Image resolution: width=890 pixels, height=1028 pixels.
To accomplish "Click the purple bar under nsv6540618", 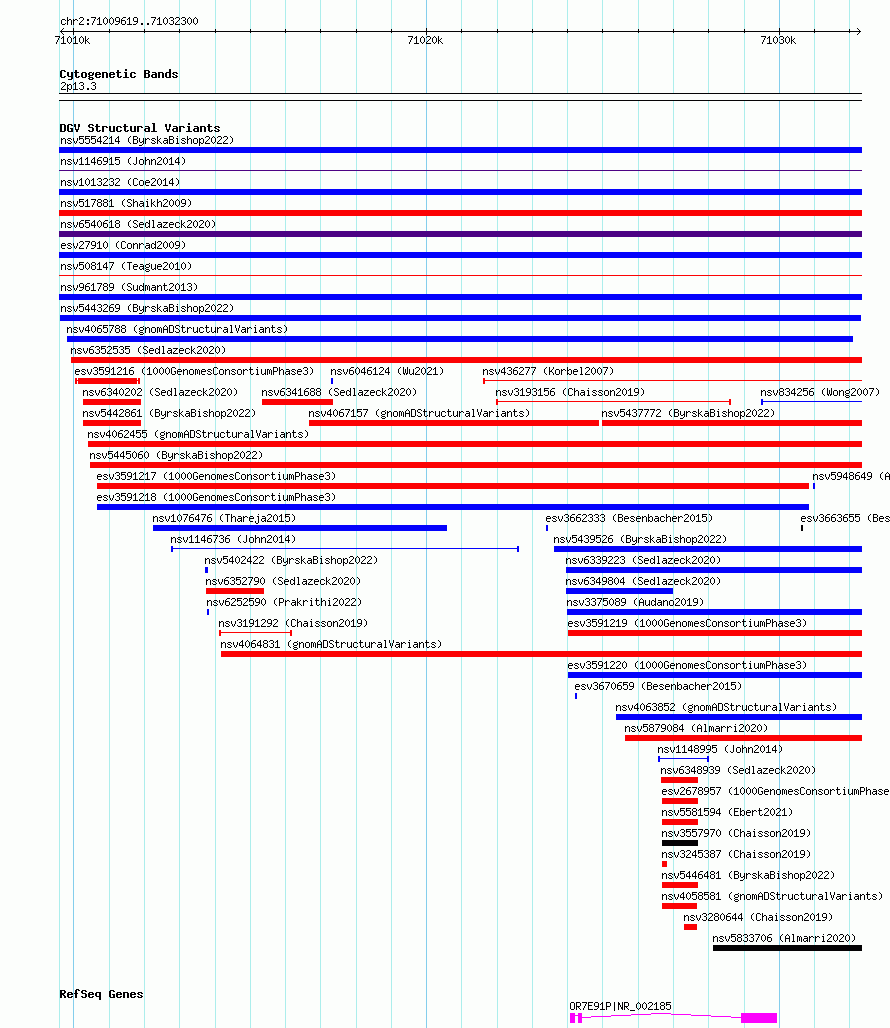I will 461,234.
